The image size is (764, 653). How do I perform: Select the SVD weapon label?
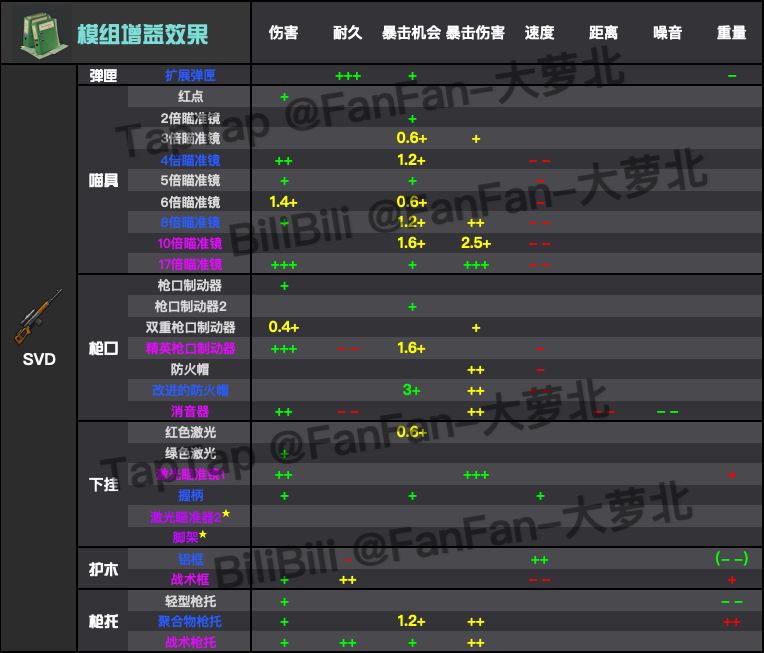39,360
